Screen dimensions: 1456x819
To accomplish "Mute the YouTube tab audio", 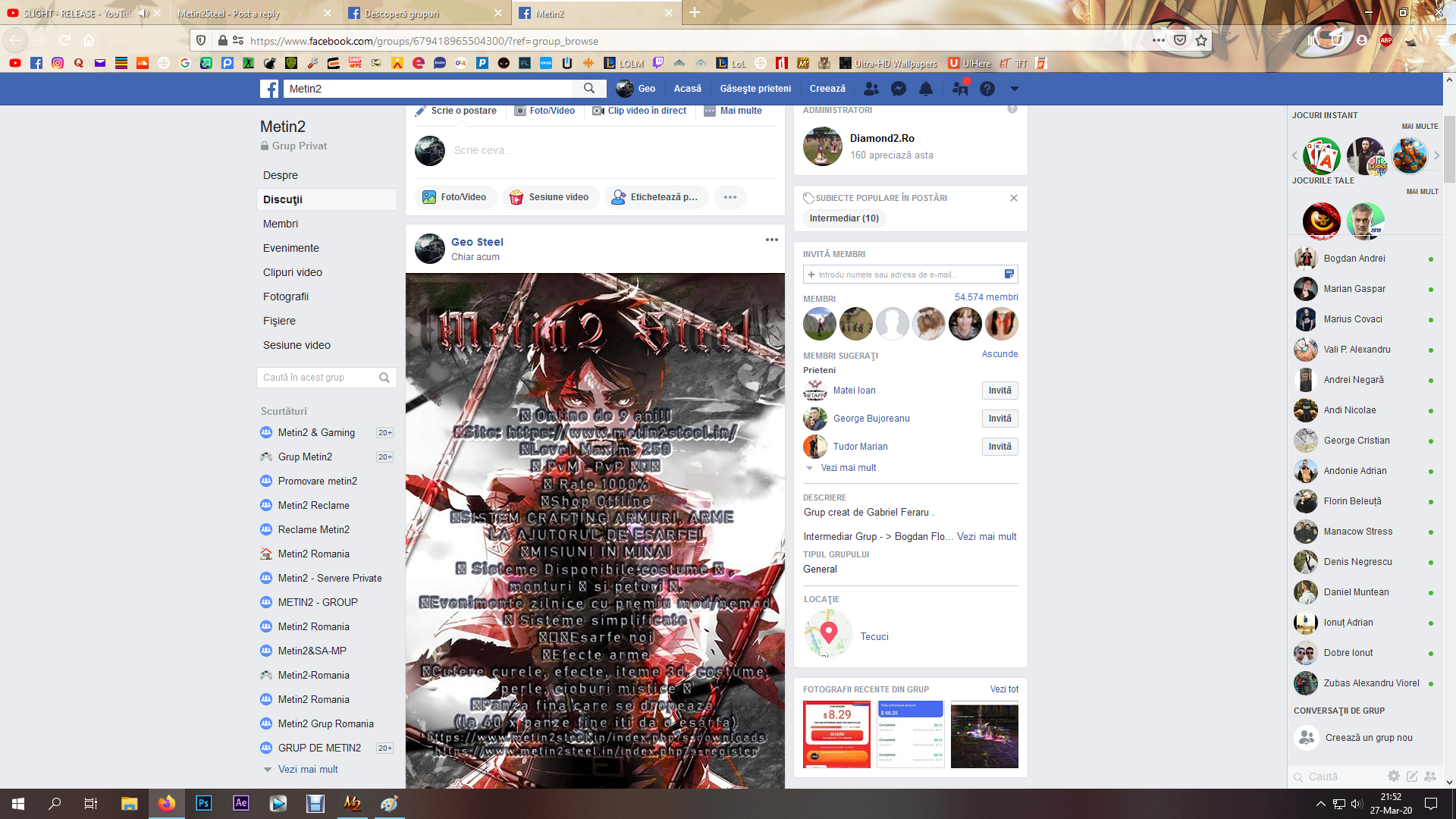I will tap(143, 13).
